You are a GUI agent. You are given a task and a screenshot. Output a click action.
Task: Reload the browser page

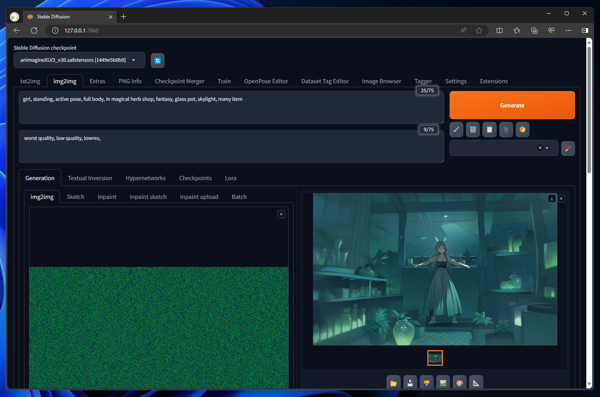(x=34, y=30)
